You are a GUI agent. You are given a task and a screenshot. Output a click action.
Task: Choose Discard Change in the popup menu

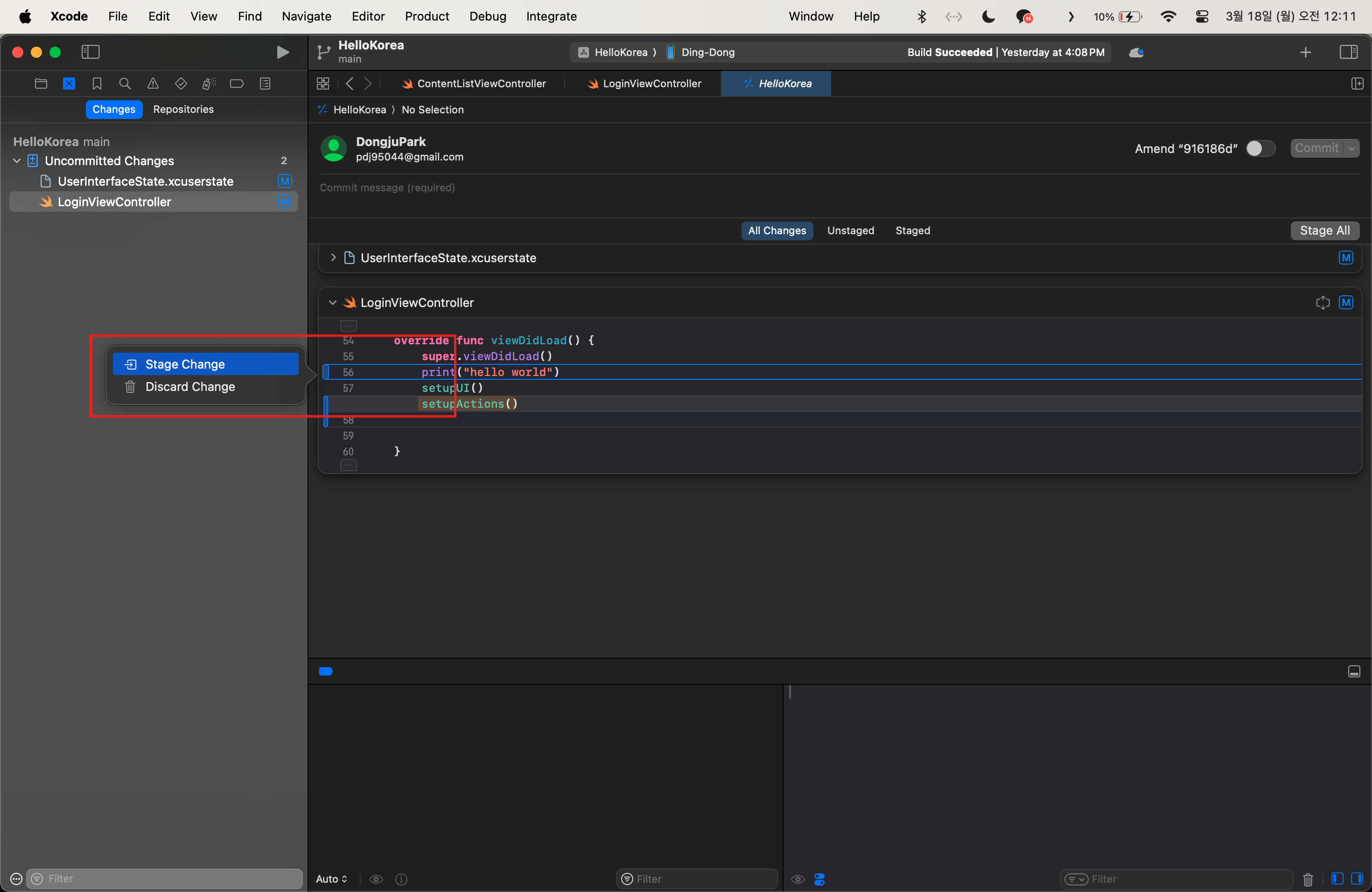[205, 387]
